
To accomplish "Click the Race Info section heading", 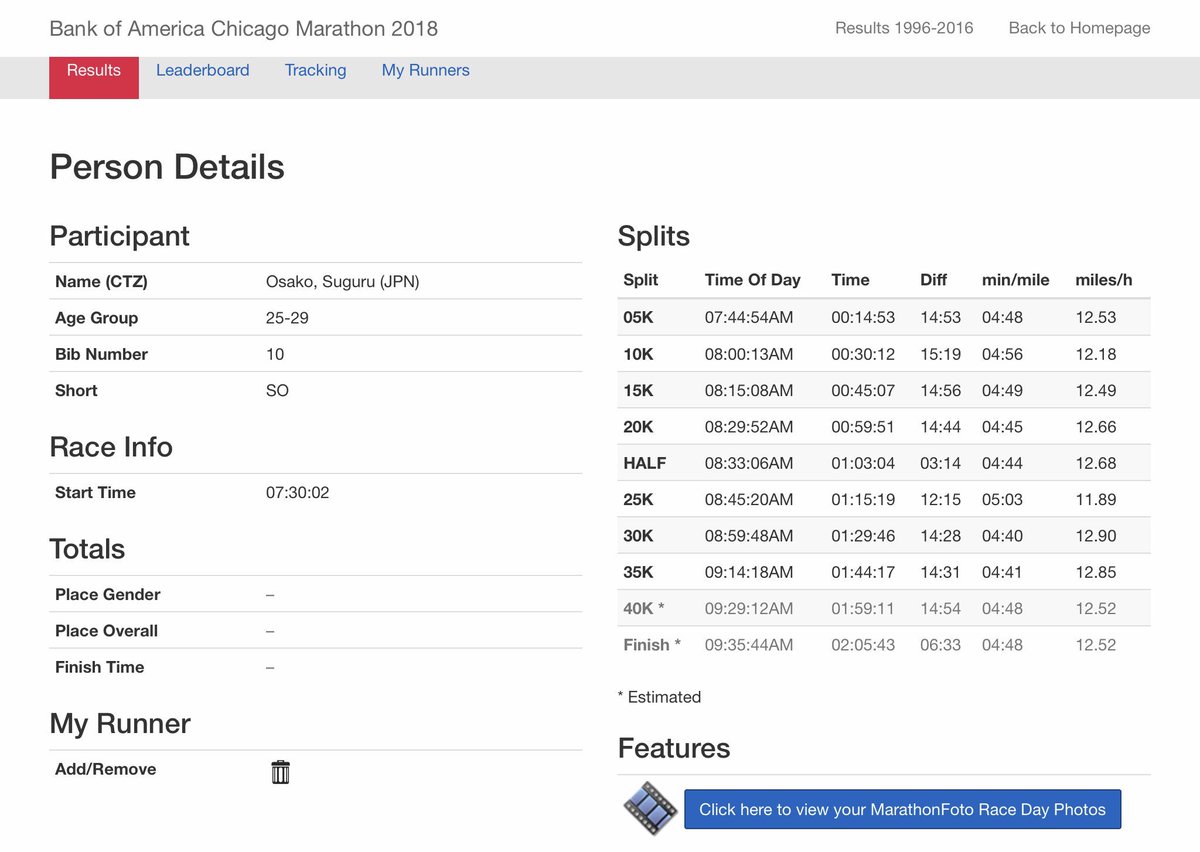I will pyautogui.click(x=111, y=447).
